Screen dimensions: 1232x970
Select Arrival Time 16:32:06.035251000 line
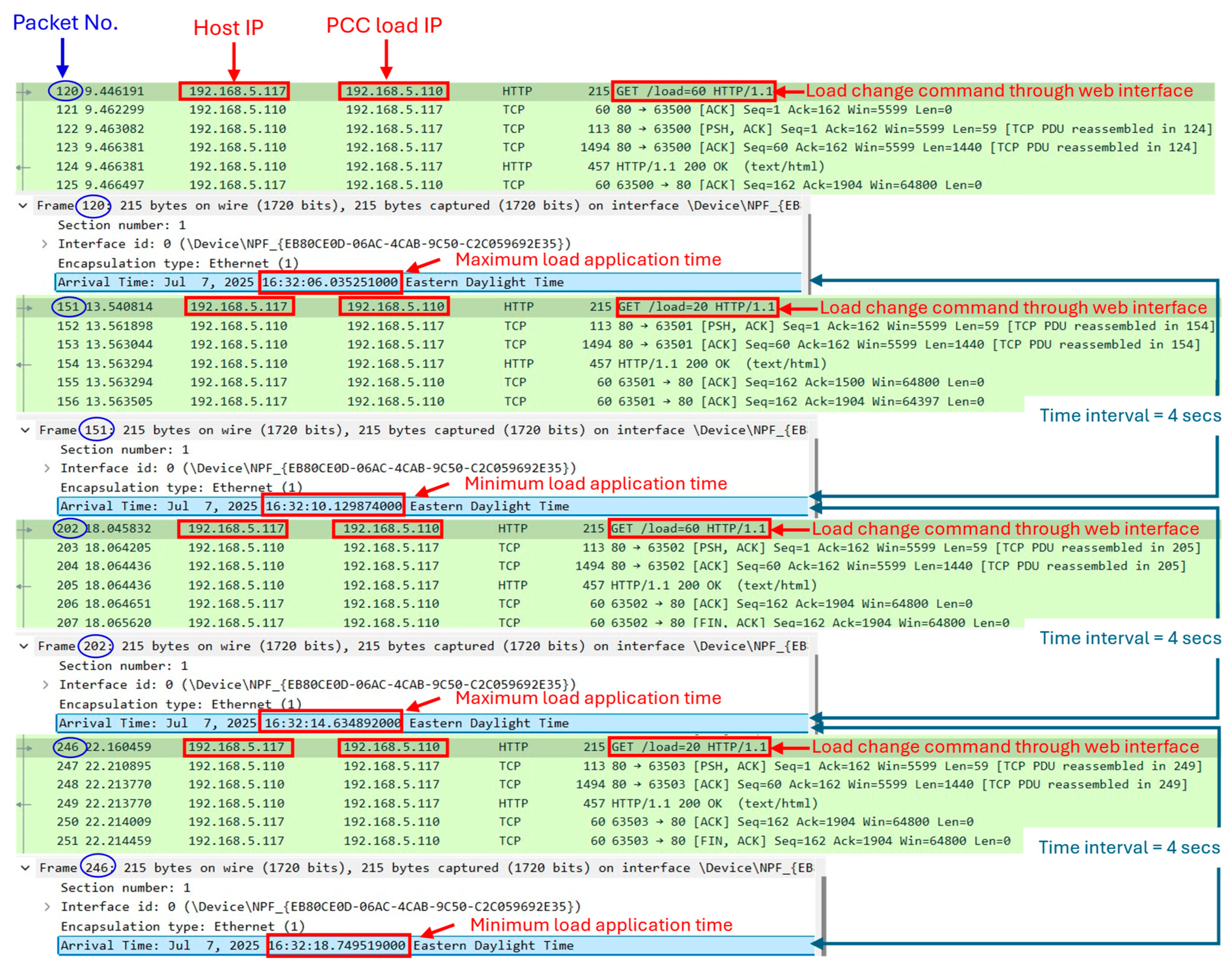point(329,282)
